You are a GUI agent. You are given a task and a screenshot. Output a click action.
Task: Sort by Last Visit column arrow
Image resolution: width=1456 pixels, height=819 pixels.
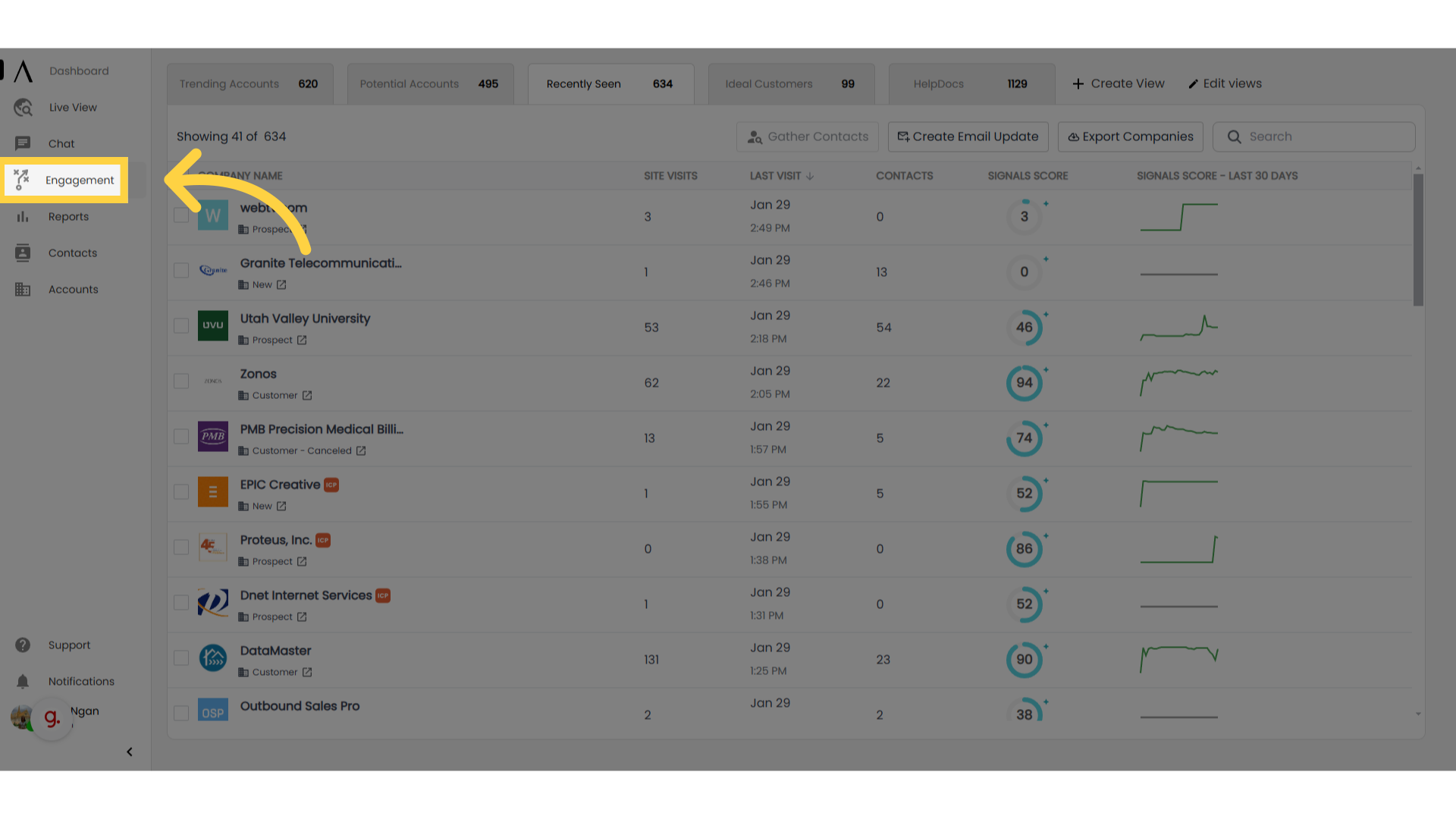click(x=810, y=176)
